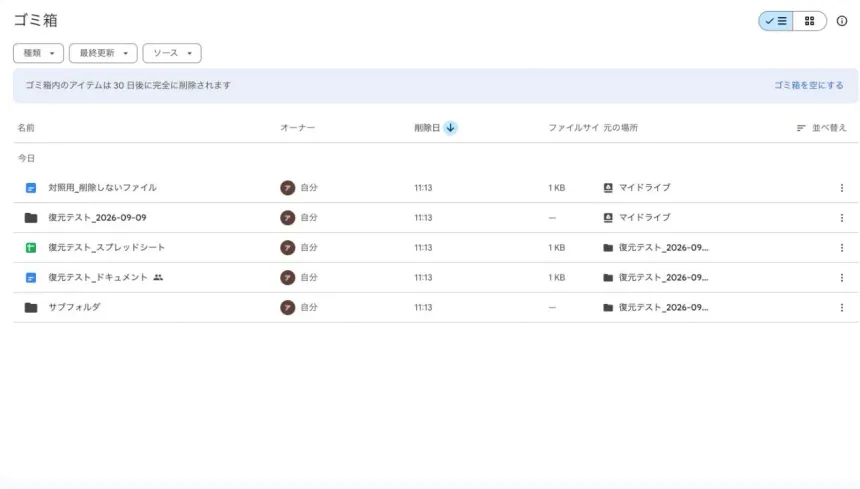
Task: Click owner avatar in 復元テスト_ドキュメント row
Action: pyautogui.click(x=287, y=277)
